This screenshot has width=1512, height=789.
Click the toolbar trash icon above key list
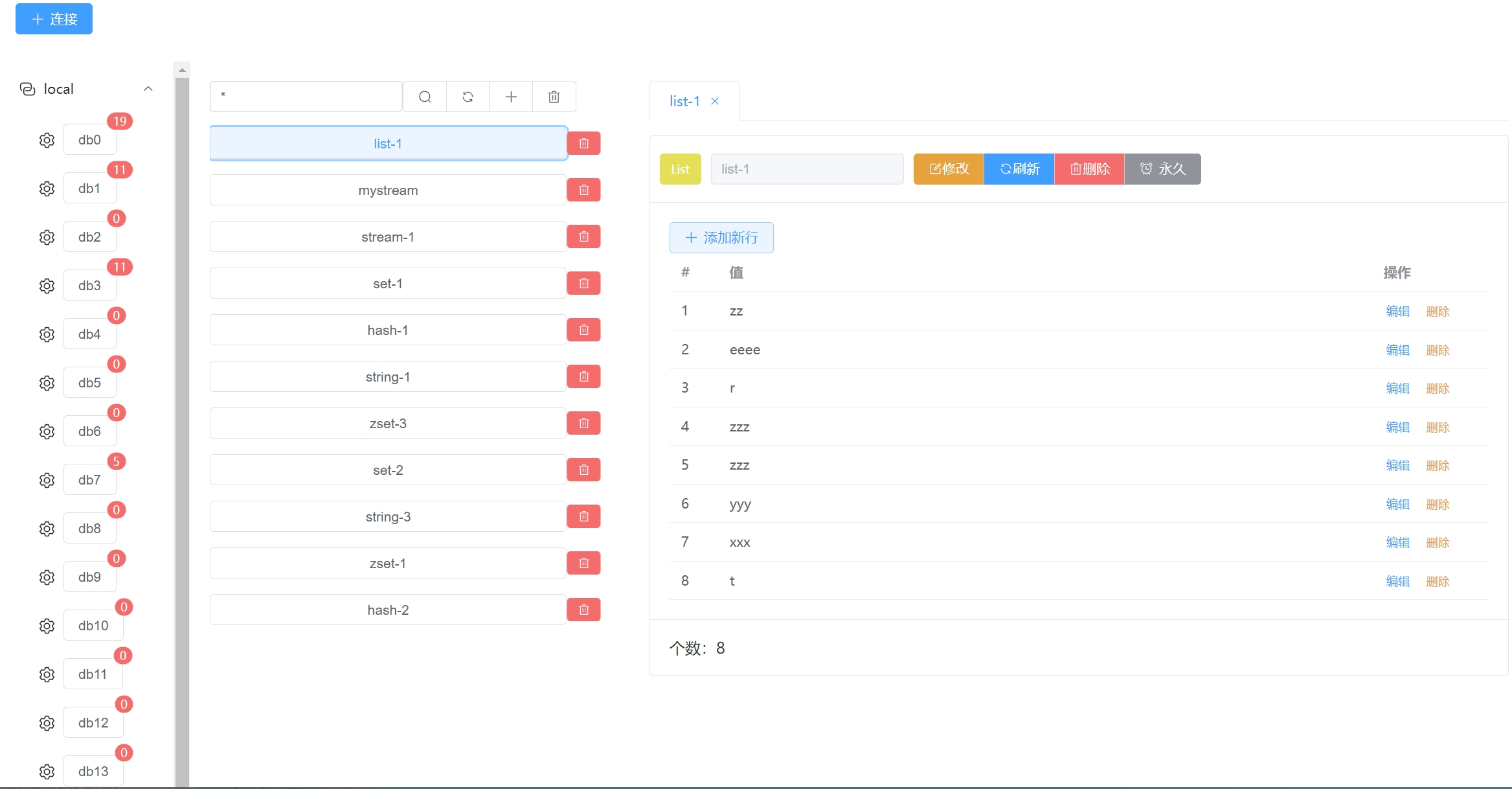pos(554,97)
